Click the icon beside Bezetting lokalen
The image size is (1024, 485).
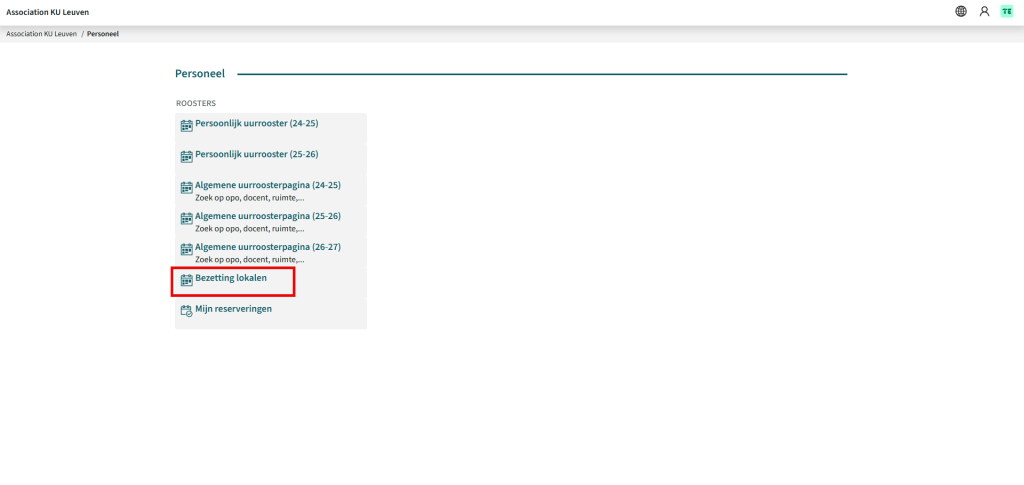tap(186, 280)
